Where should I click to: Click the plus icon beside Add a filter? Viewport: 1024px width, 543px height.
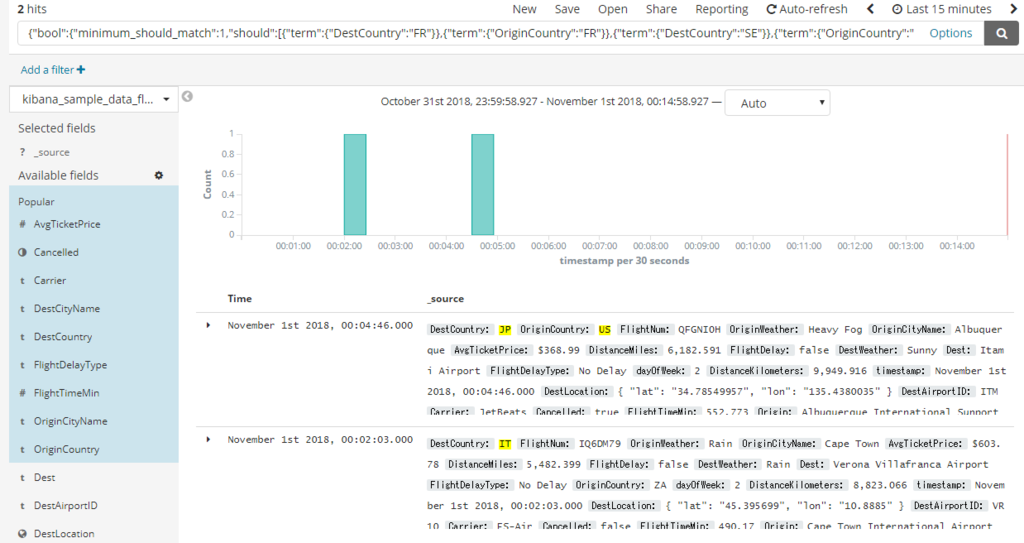click(x=81, y=69)
